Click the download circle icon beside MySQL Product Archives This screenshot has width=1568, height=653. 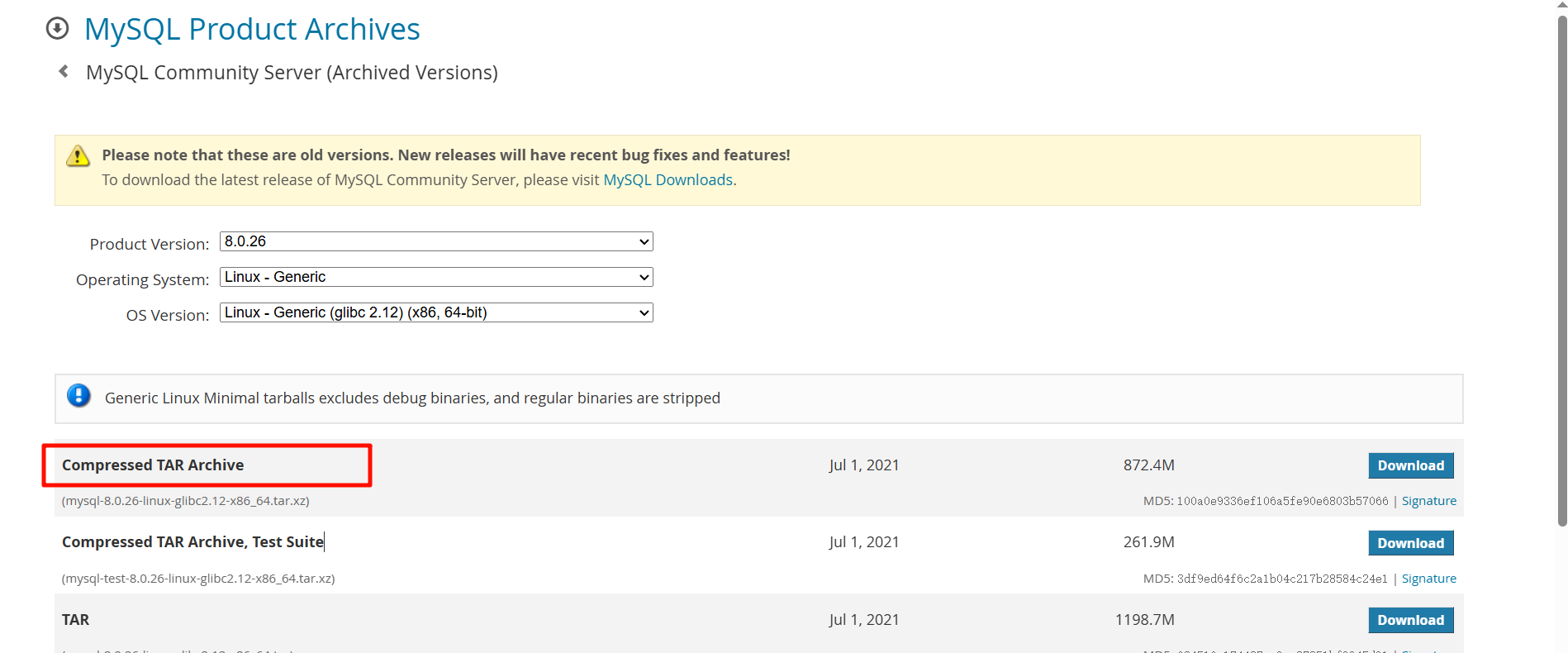pos(57,29)
